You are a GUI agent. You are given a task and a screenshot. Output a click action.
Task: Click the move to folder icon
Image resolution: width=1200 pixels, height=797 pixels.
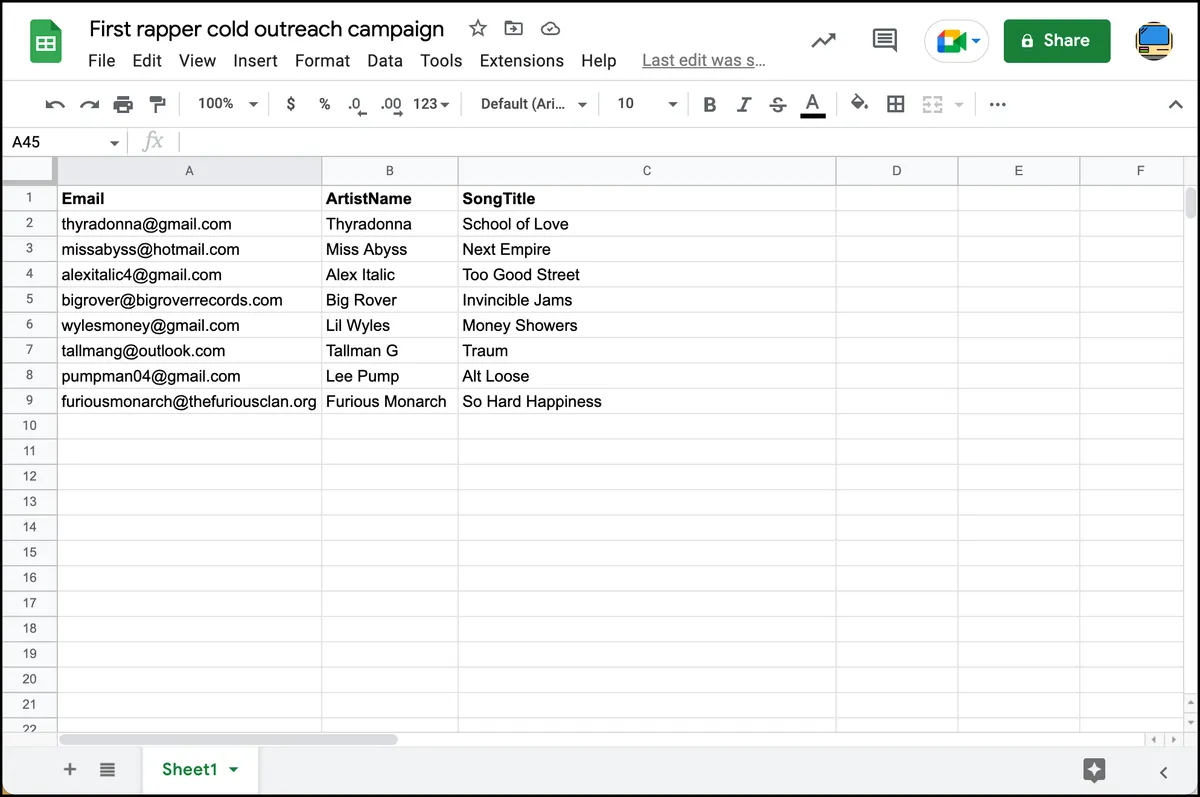tap(513, 28)
